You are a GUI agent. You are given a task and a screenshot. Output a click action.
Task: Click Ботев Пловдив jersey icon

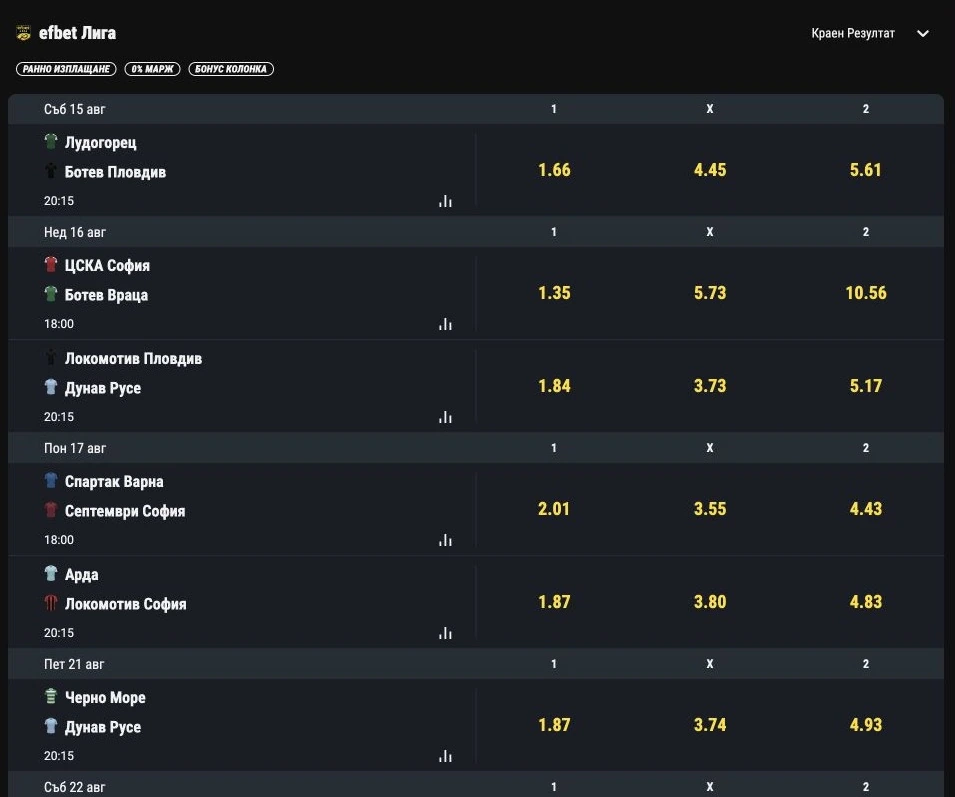(x=51, y=171)
